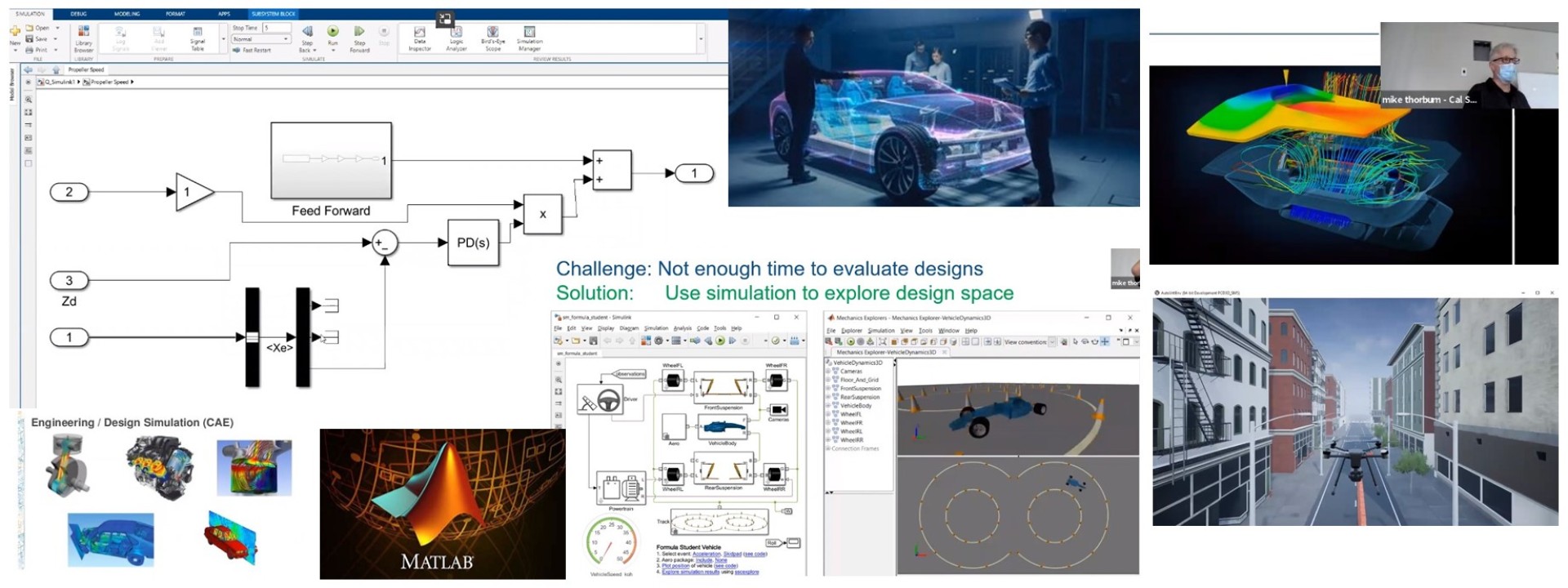Click the green Run button in sm_formula_student toolbar
This screenshot has width=1568, height=588.
pos(720,341)
